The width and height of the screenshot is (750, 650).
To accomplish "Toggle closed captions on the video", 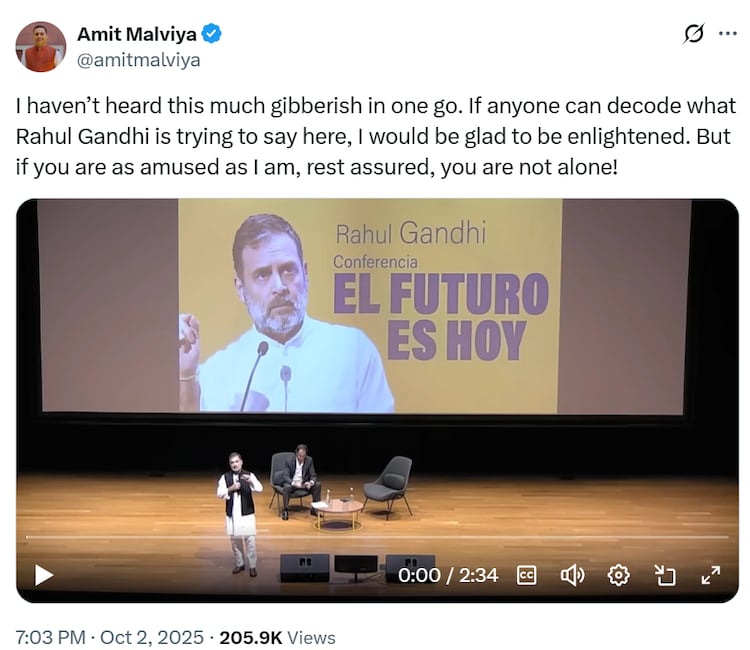I will click(x=527, y=575).
